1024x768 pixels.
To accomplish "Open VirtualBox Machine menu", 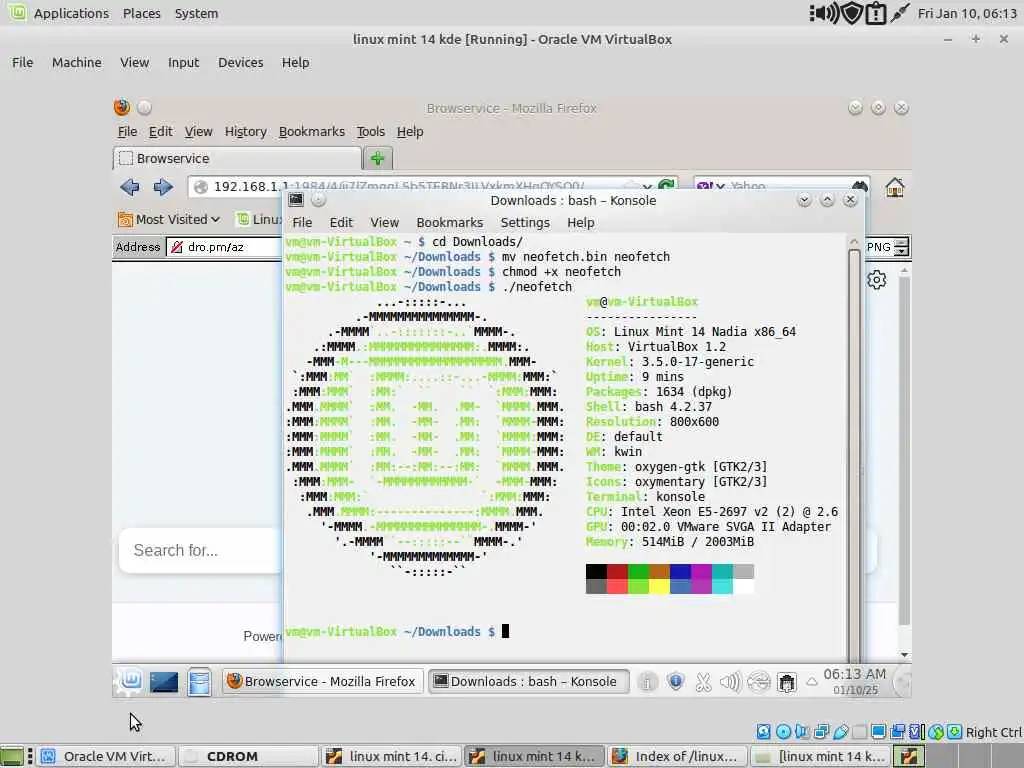I will point(76,63).
